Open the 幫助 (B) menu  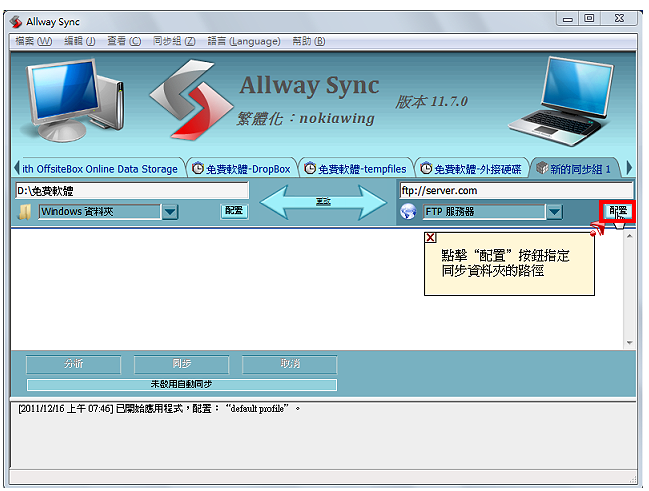(x=309, y=41)
